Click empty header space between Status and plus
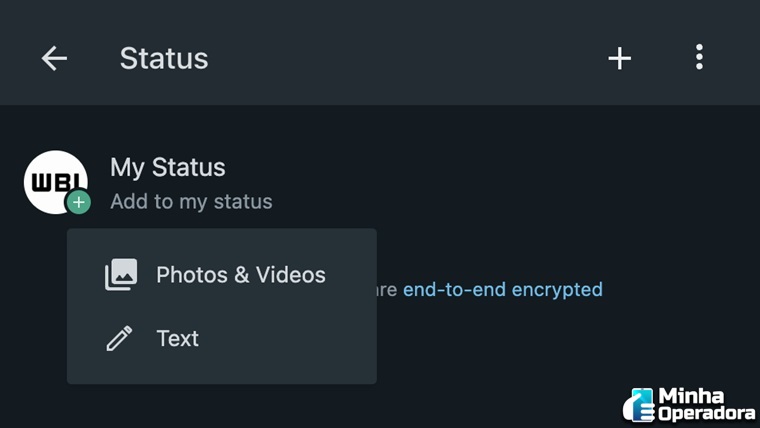Viewport: 760px width, 428px height. click(x=400, y=58)
